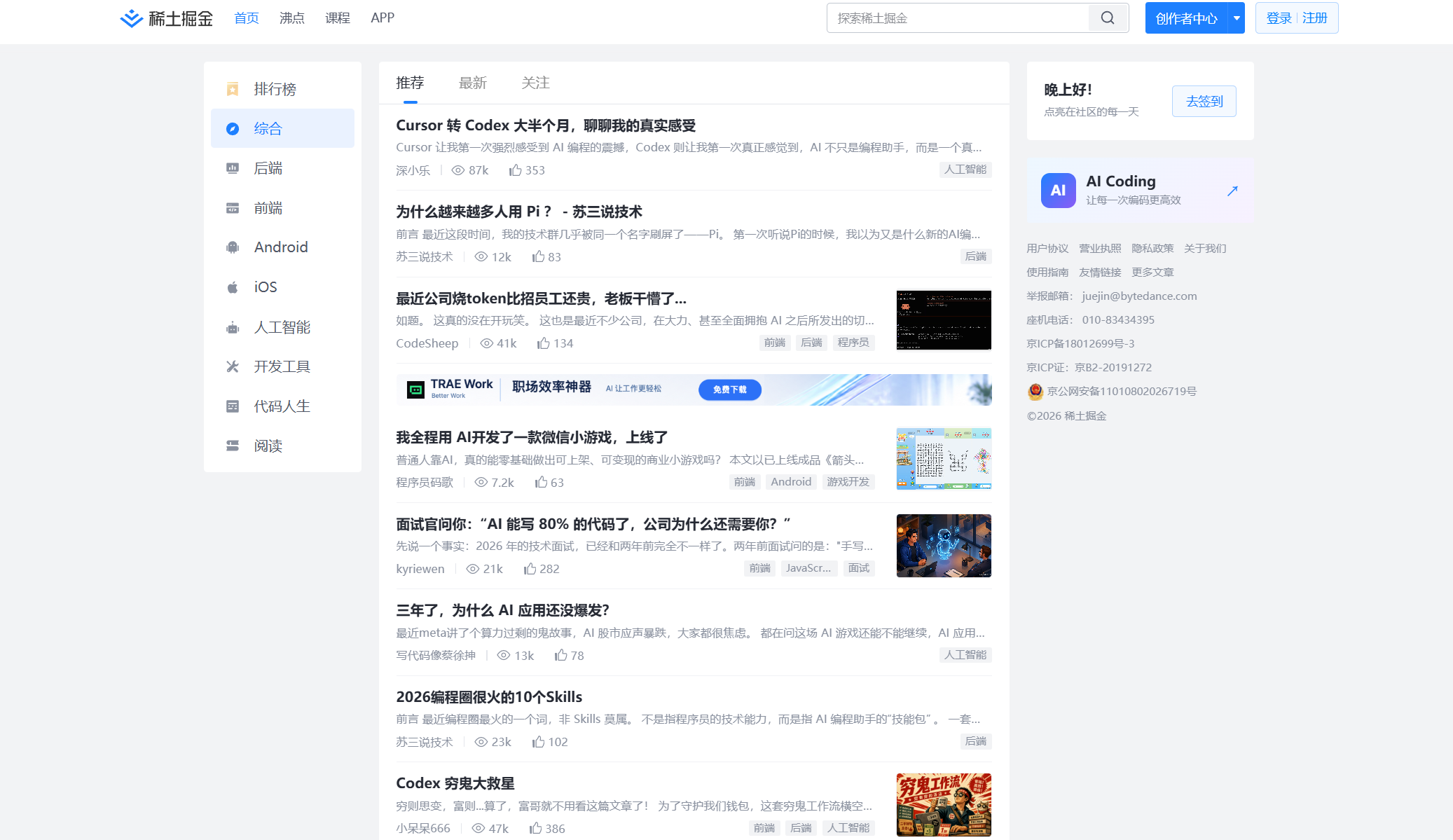Viewport: 1453px width, 840px height.
Task: Click like icon on 写代码像蔡徐坤 article
Action: [560, 656]
